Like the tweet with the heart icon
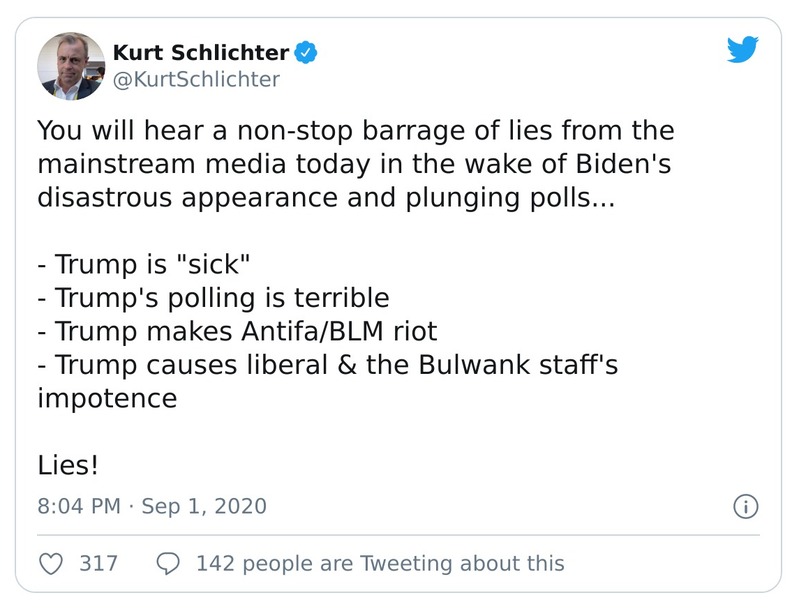Image resolution: width=799 pixels, height=609 pixels. coord(51,563)
